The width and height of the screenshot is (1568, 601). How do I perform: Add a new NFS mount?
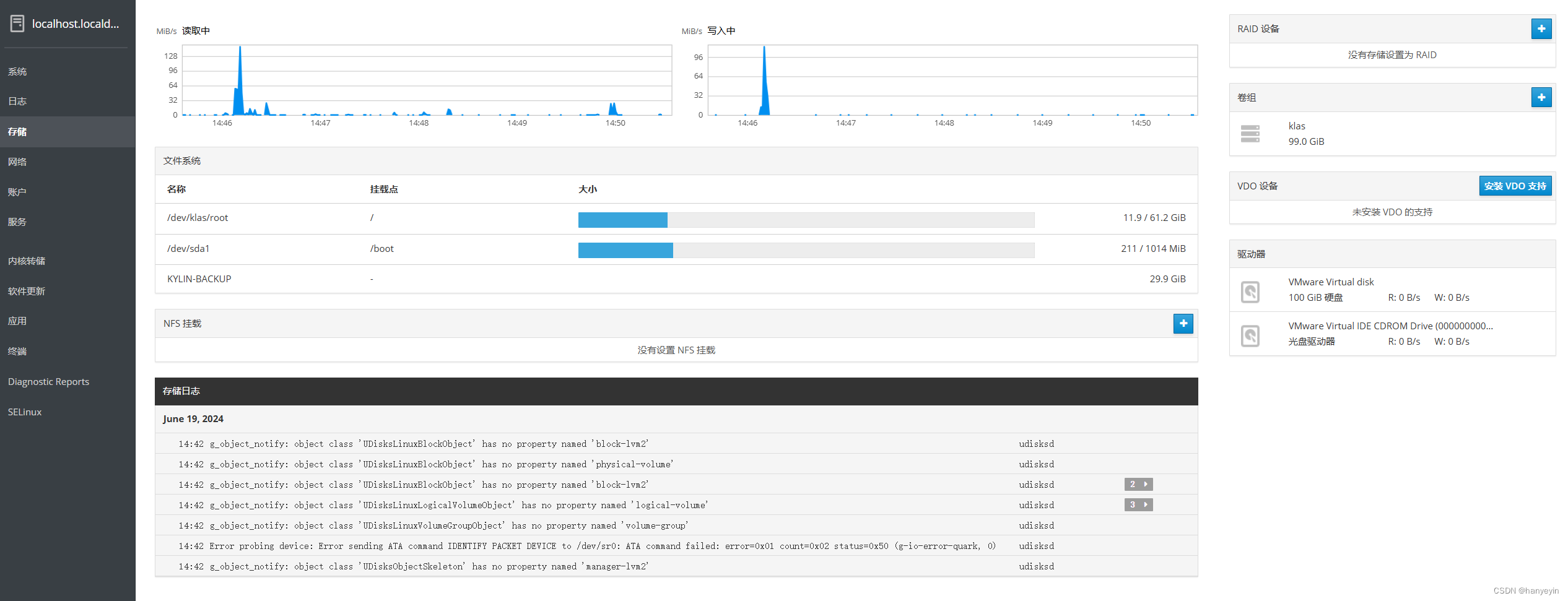point(1183,323)
